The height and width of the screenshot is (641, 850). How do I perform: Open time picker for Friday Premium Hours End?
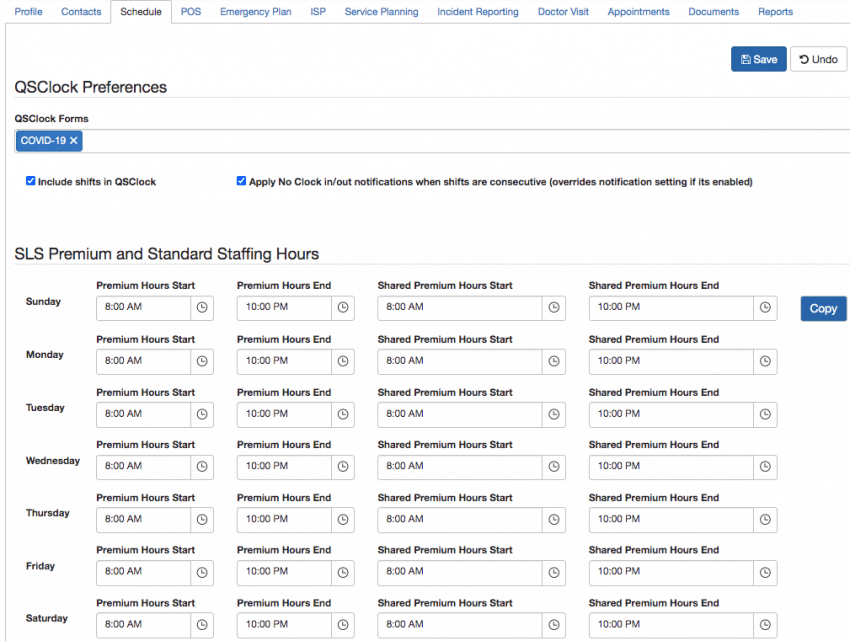[343, 572]
